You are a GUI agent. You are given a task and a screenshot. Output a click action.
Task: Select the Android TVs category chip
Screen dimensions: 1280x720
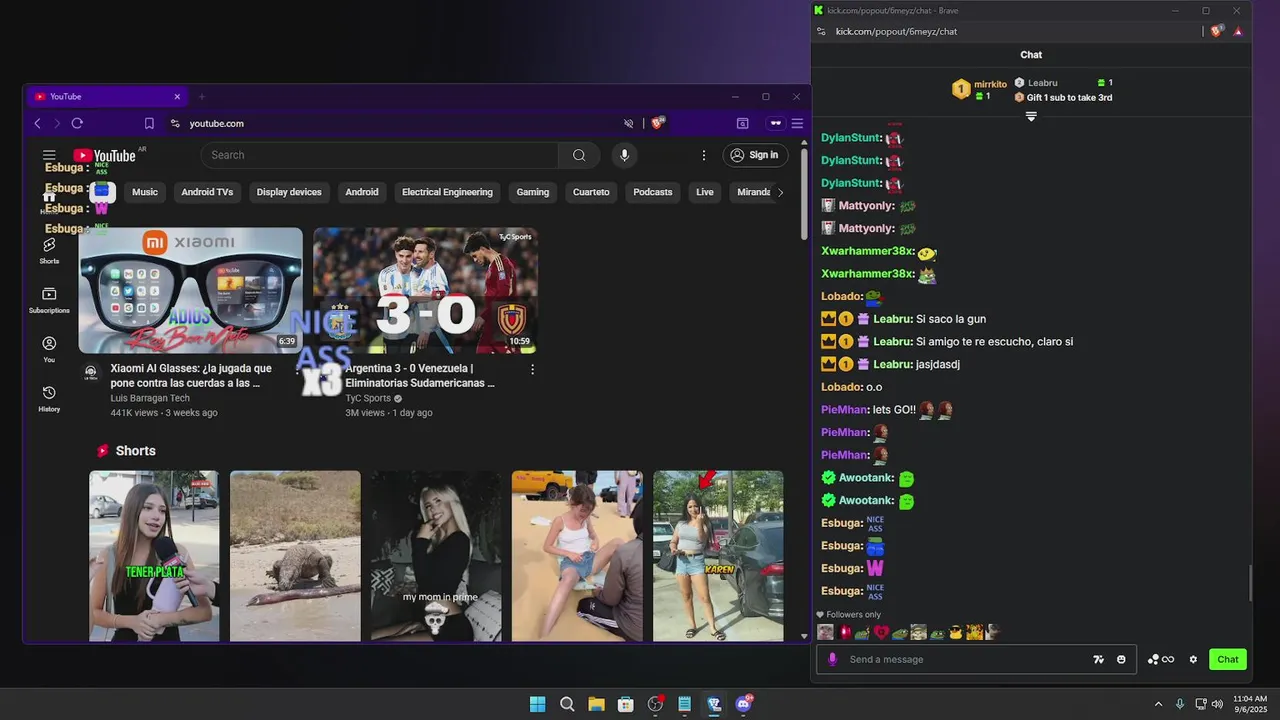tap(207, 192)
